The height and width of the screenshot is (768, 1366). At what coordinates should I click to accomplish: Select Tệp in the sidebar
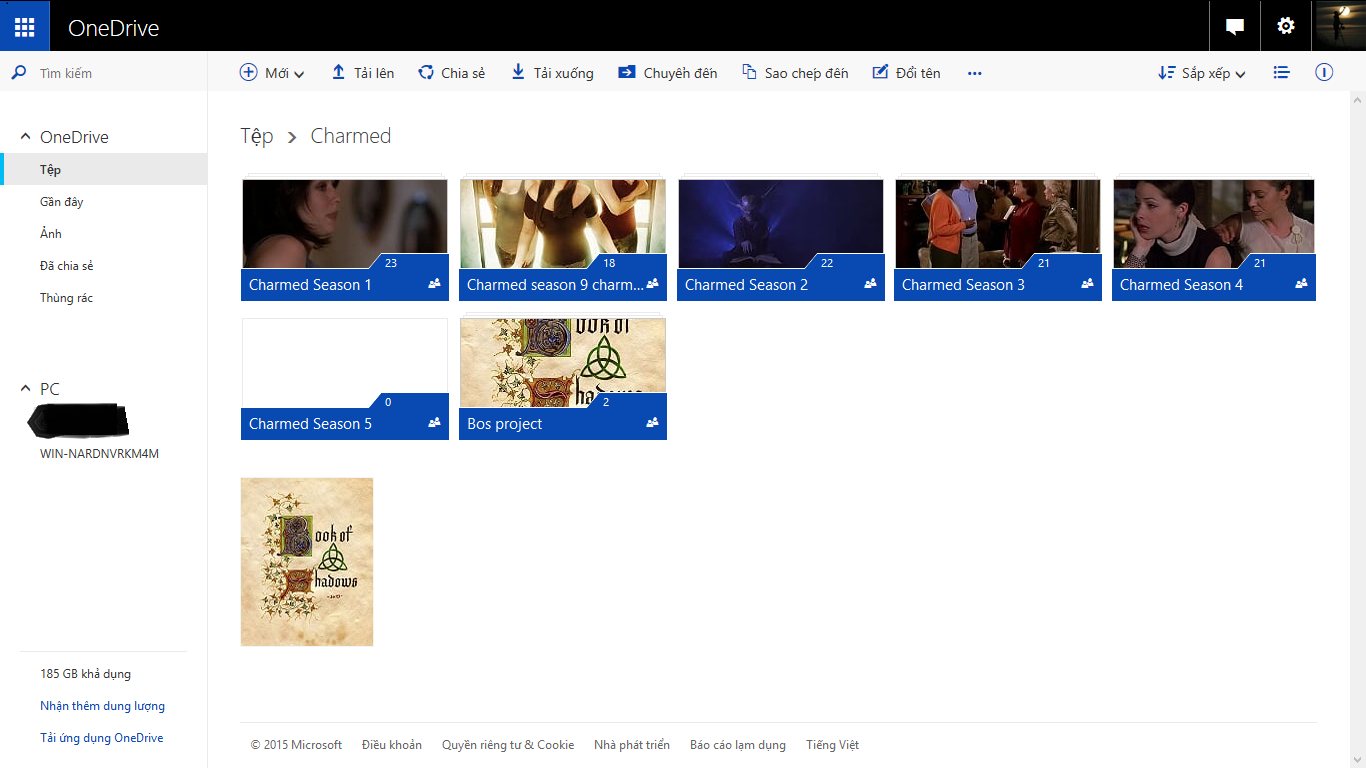point(104,170)
